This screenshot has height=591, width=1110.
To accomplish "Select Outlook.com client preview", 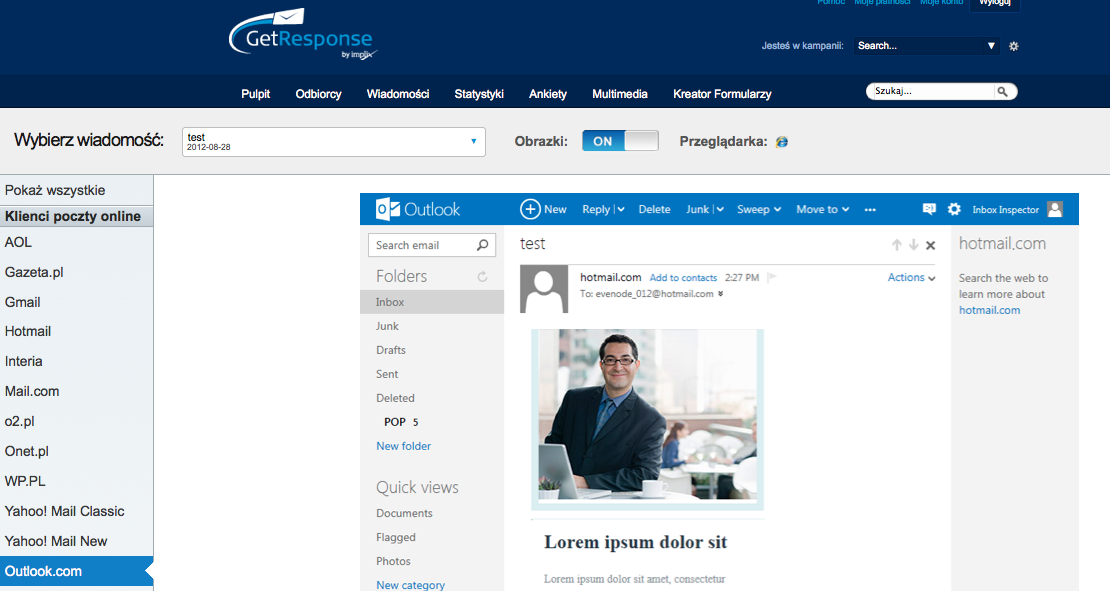I will 76,571.
